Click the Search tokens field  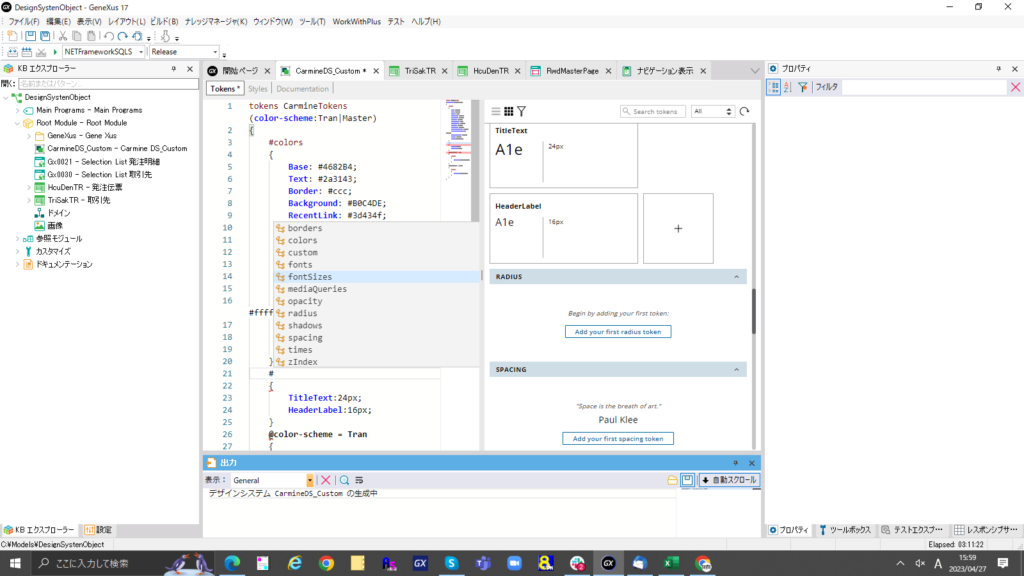pyautogui.click(x=652, y=112)
